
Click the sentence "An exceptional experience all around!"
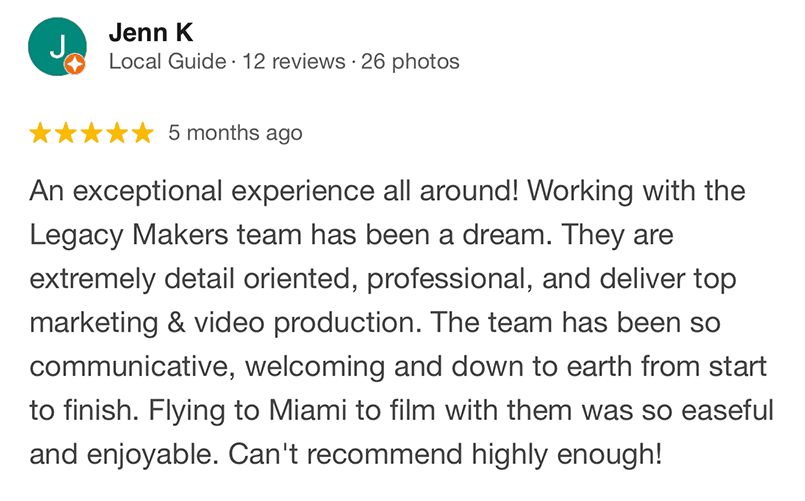pyautogui.click(x=257, y=191)
